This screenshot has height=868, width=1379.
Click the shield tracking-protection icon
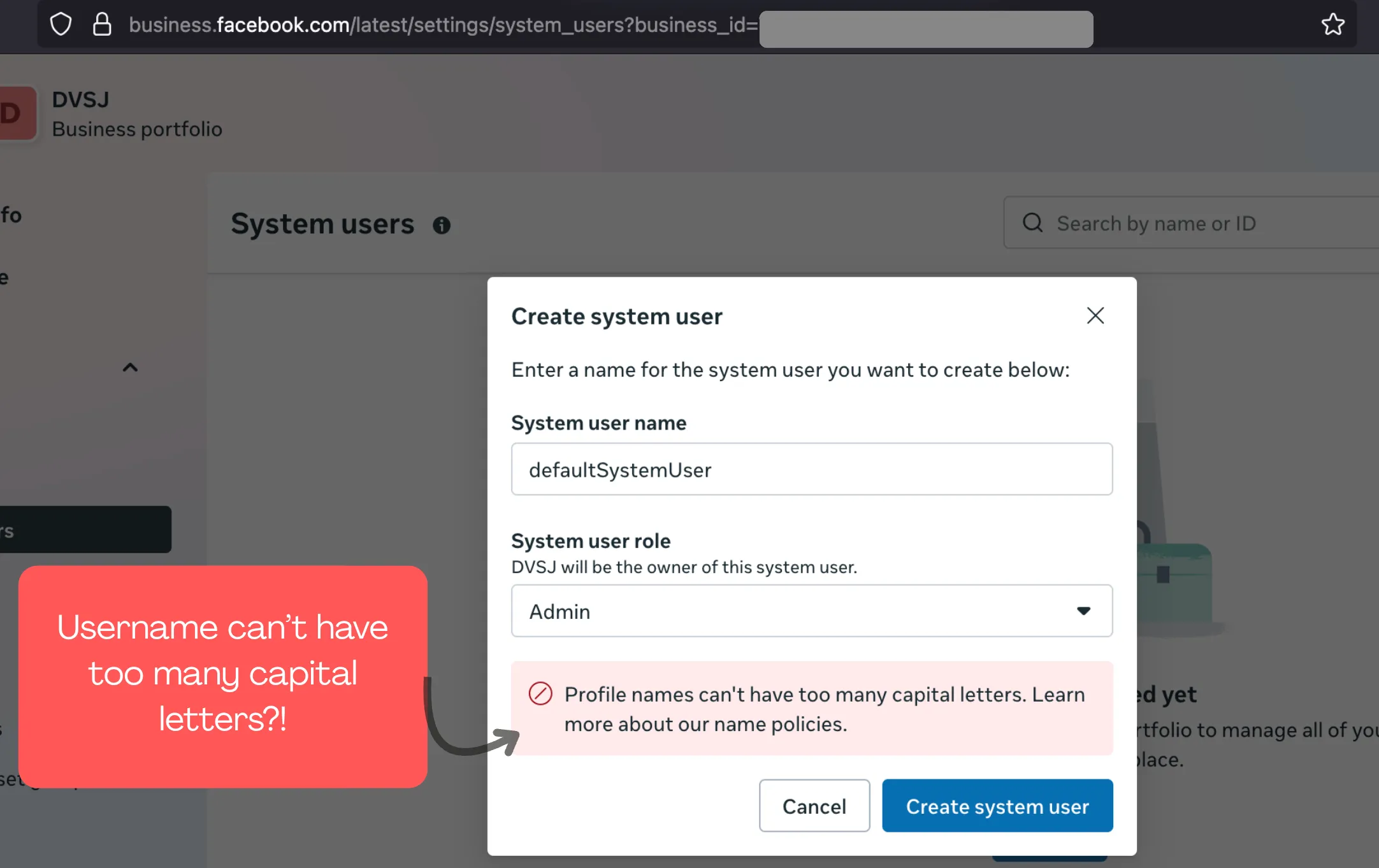[61, 25]
